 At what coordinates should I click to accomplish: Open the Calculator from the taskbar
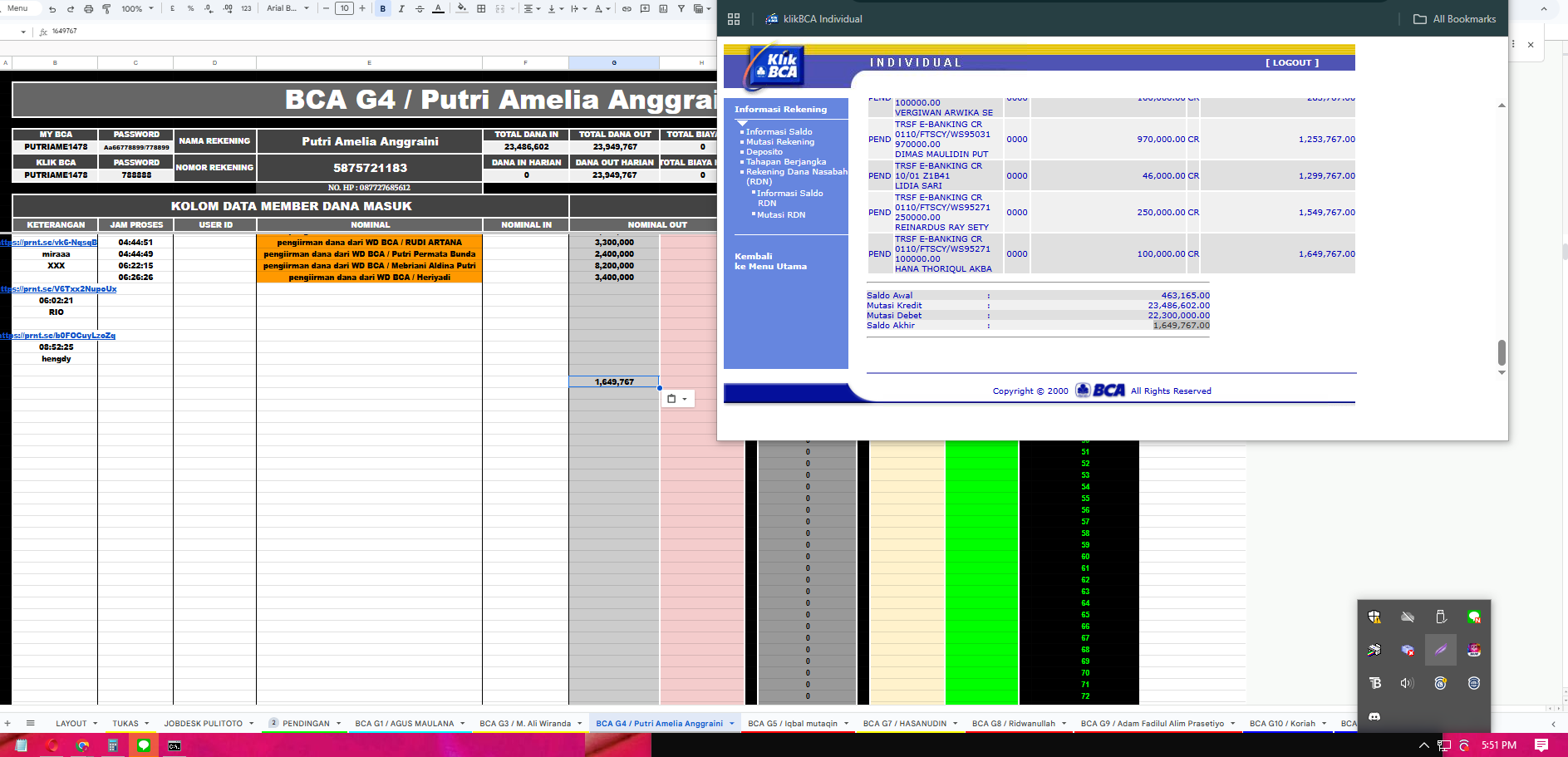113,745
